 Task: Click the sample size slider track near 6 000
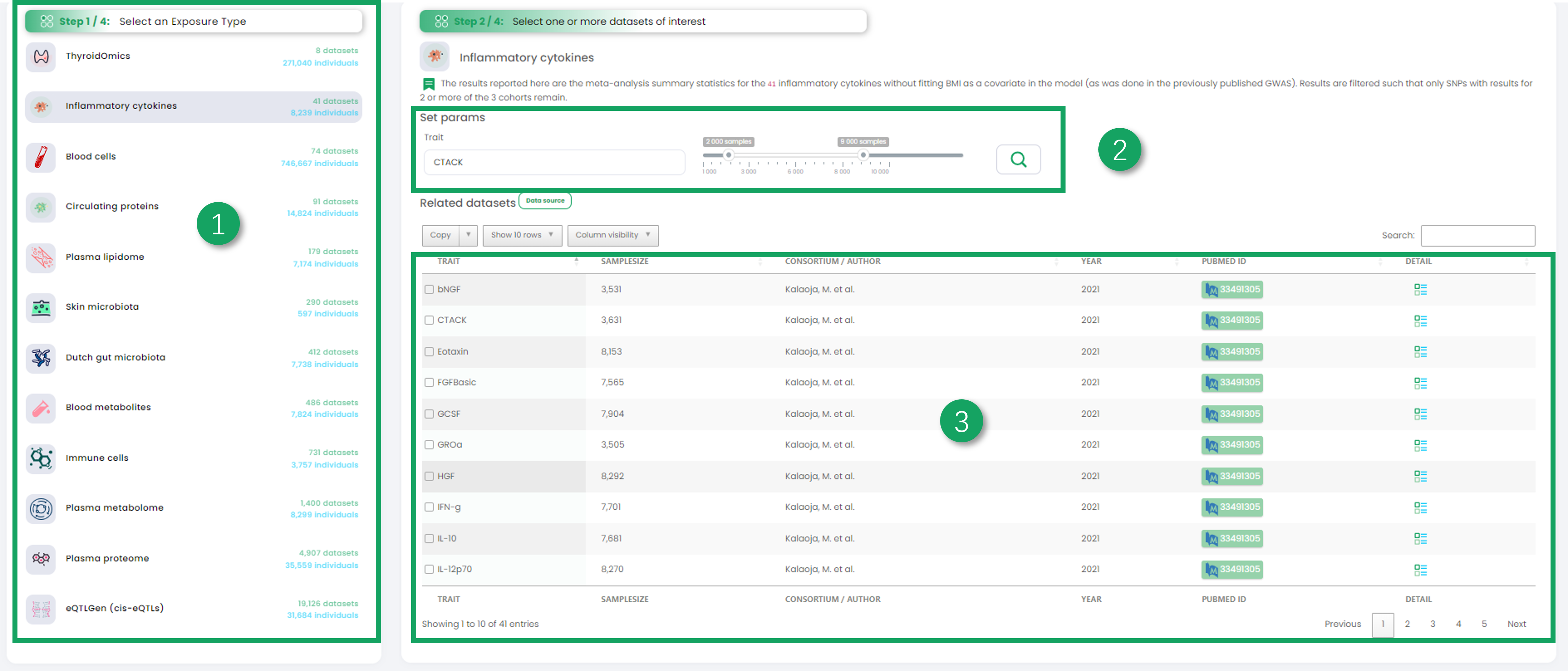coord(795,155)
